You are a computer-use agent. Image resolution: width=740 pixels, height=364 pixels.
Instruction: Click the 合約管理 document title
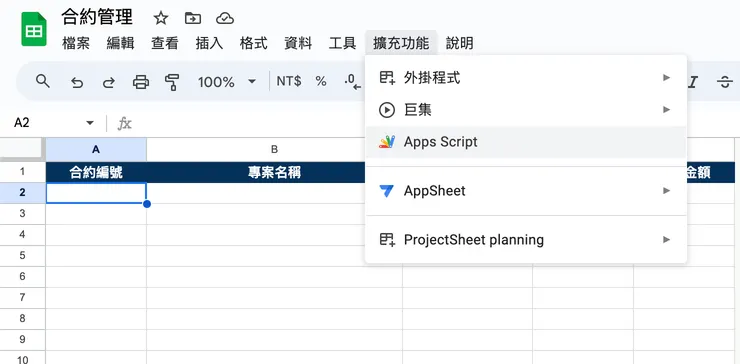(x=97, y=17)
